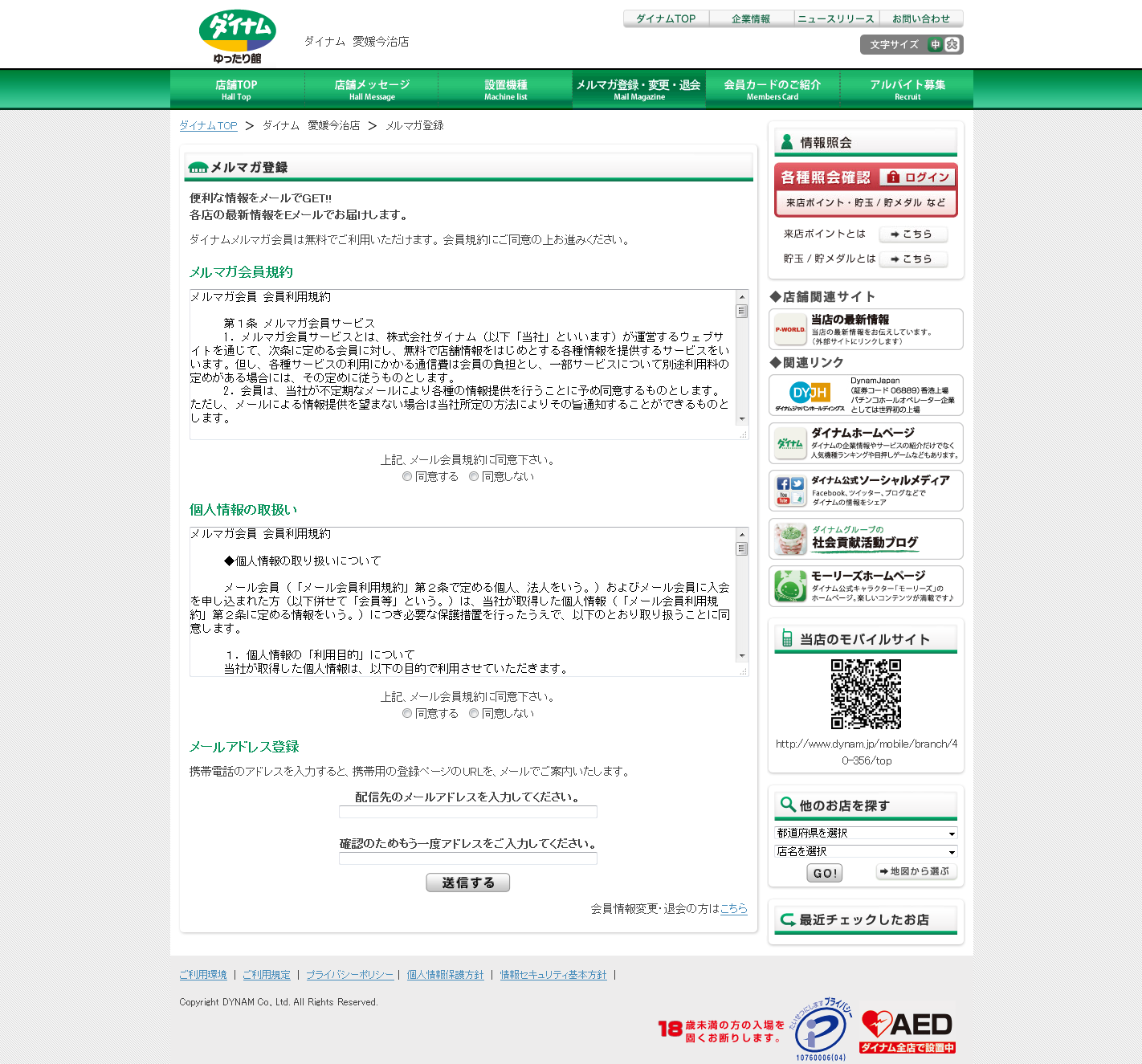The height and width of the screenshot is (1064, 1142).
Task: Open the 店名を選択 dropdown
Action: pyautogui.click(x=866, y=852)
